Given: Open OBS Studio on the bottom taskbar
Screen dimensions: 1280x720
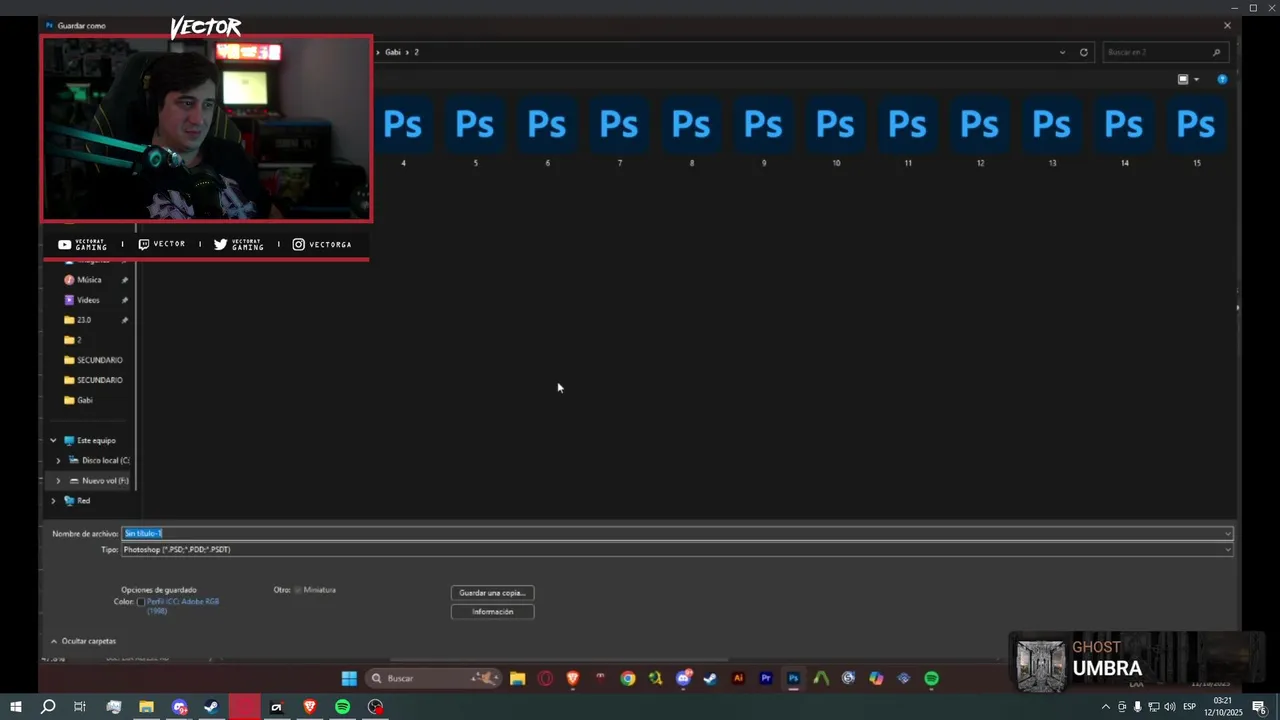Looking at the screenshot, I should coord(375,707).
